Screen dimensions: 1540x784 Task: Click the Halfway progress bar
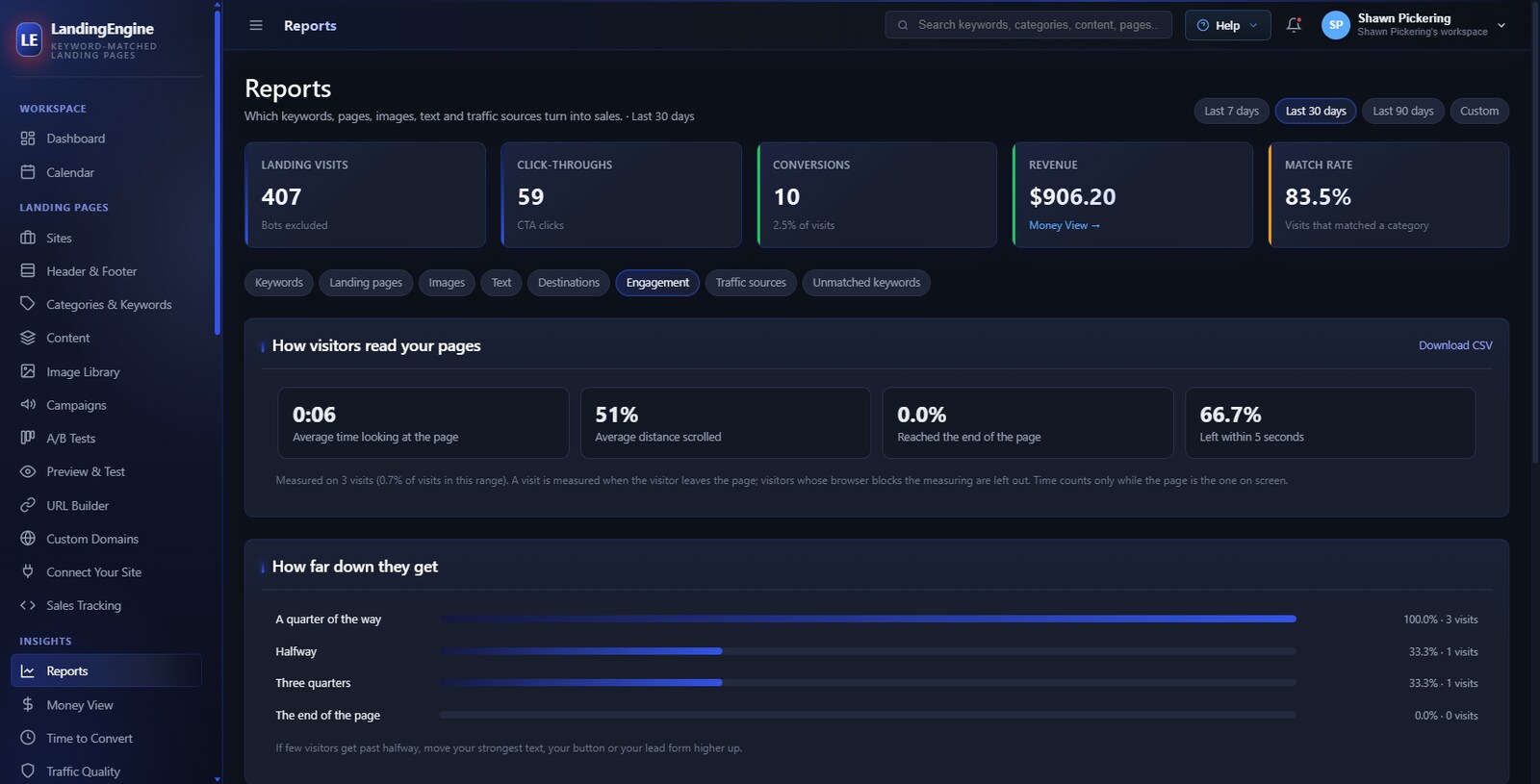[x=867, y=651]
